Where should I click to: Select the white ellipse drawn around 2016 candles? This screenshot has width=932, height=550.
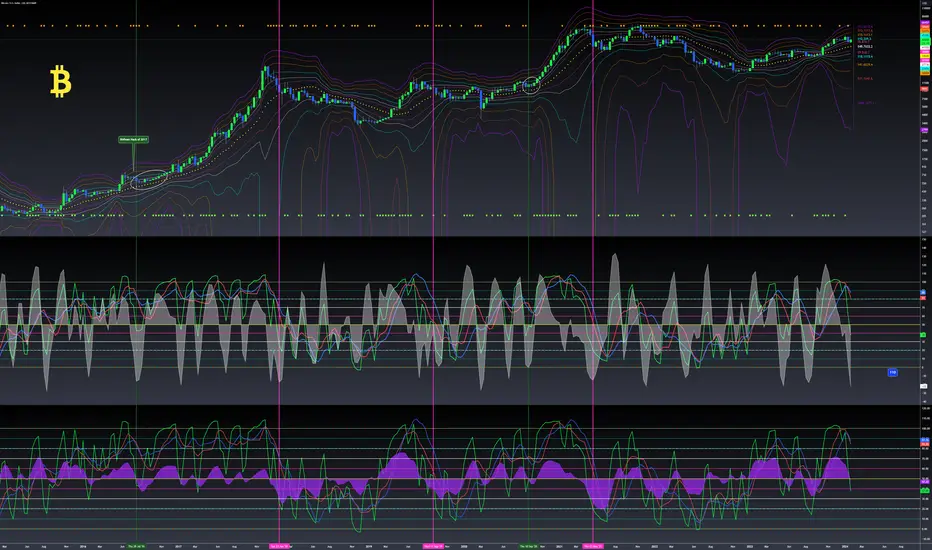pyautogui.click(x=149, y=179)
